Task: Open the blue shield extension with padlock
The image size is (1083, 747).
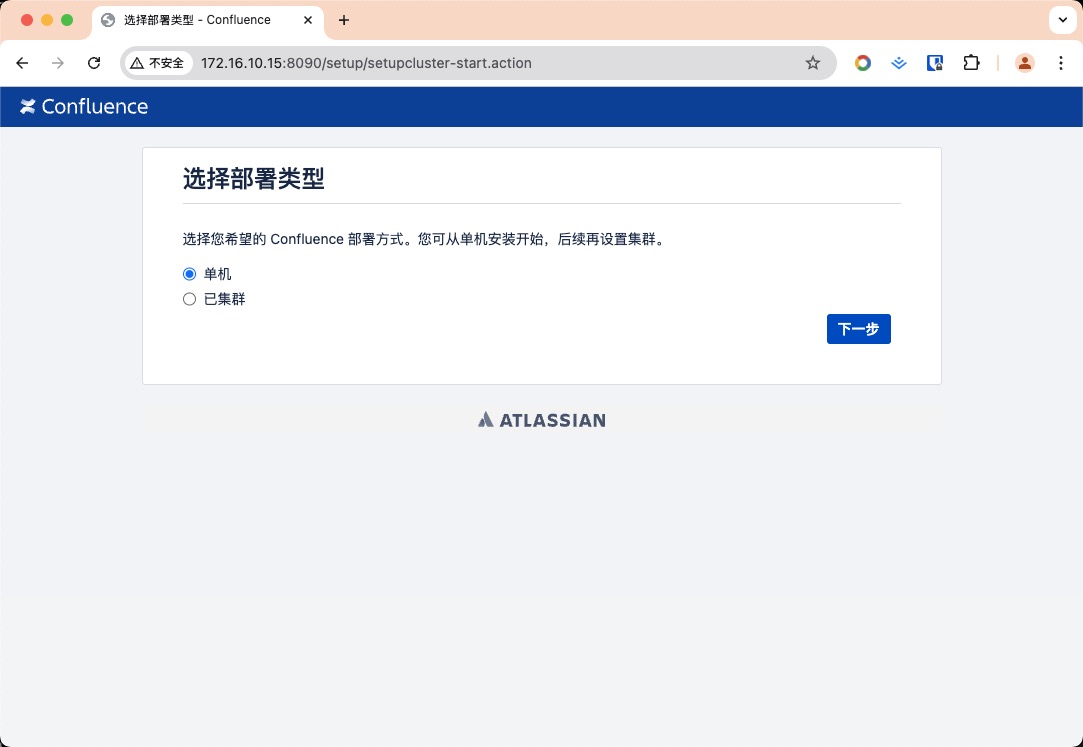Action: (x=935, y=63)
